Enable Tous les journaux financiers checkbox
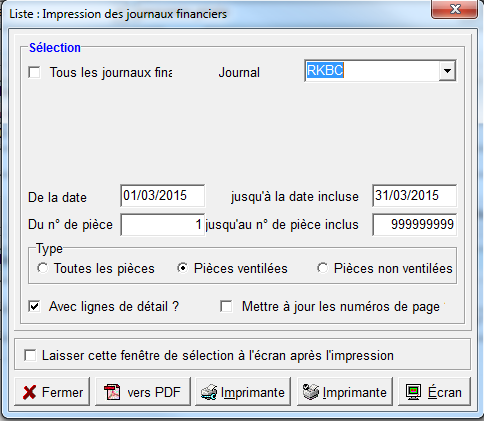The image size is (484, 421). coord(34,72)
